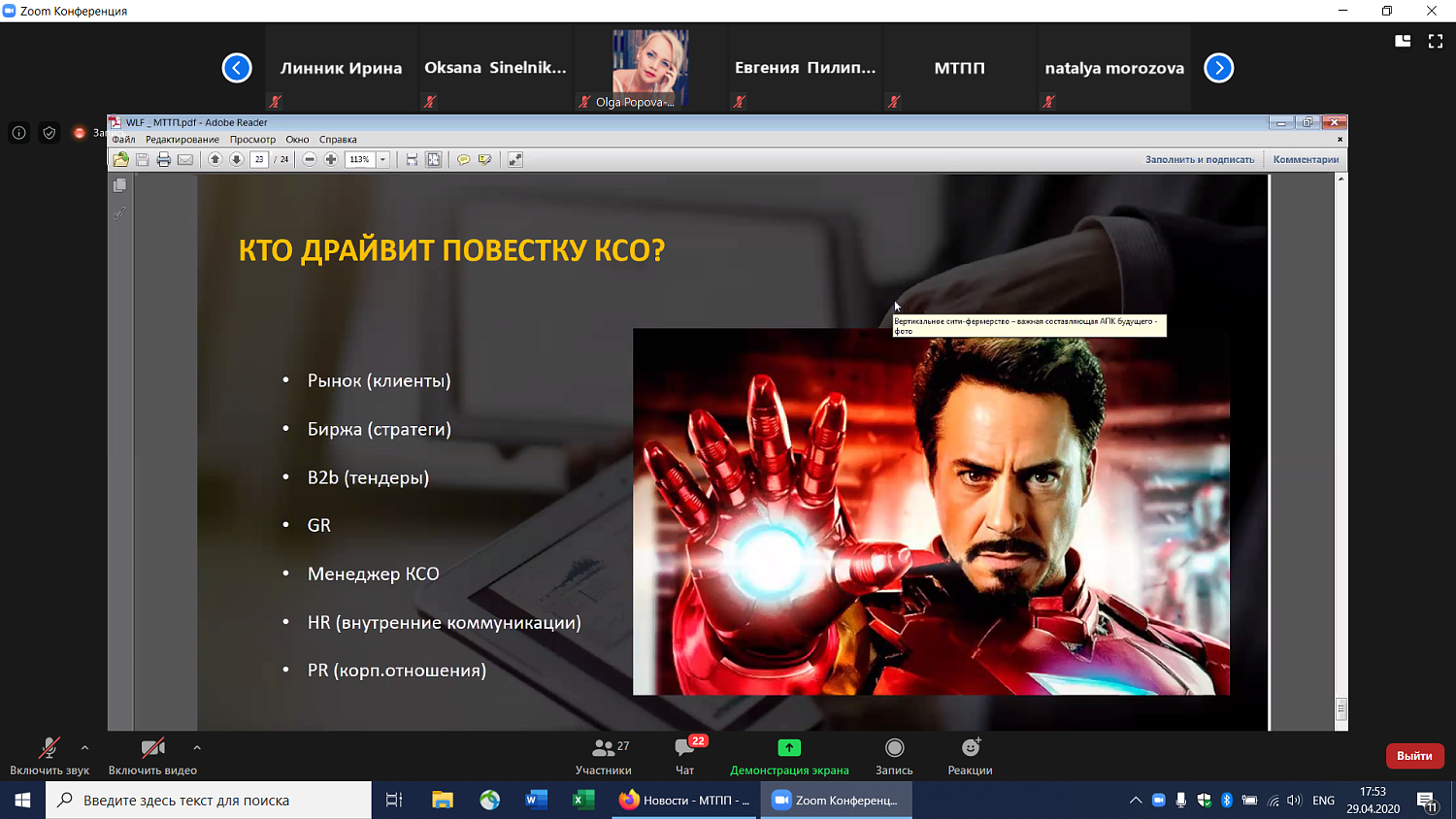Image resolution: width=1456 pixels, height=819 pixels.
Task: Open the Комментарии pane
Action: point(1306,159)
